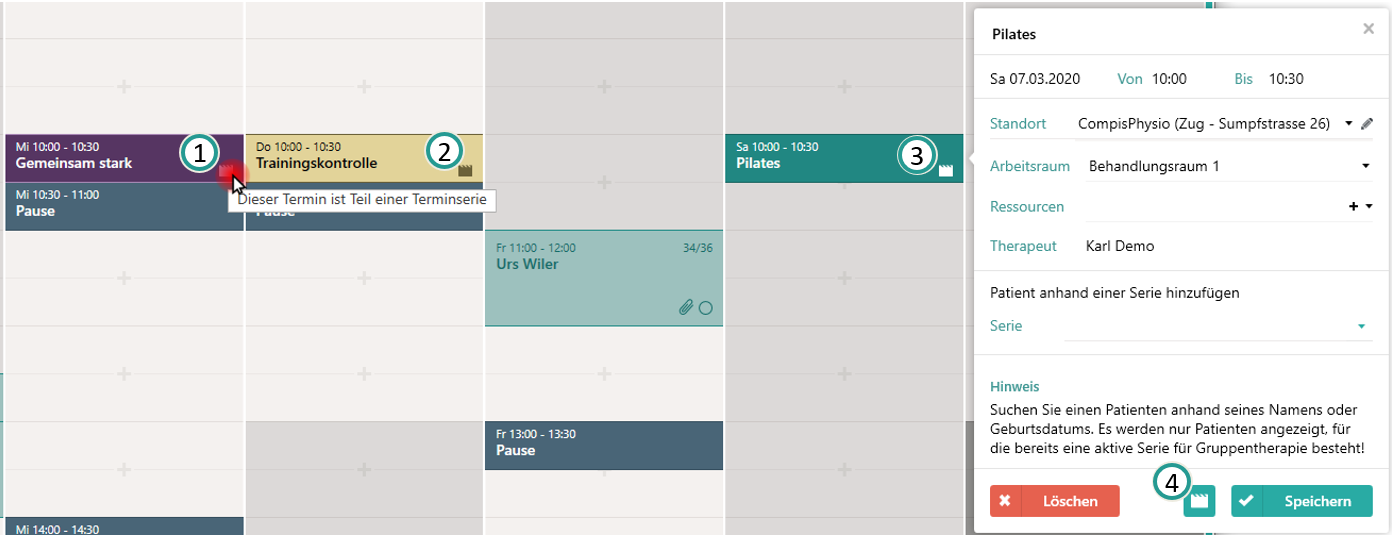The width and height of the screenshot is (1392, 538).
Task: Open the Ressourcen dropdown arrow
Action: pyautogui.click(x=1368, y=207)
